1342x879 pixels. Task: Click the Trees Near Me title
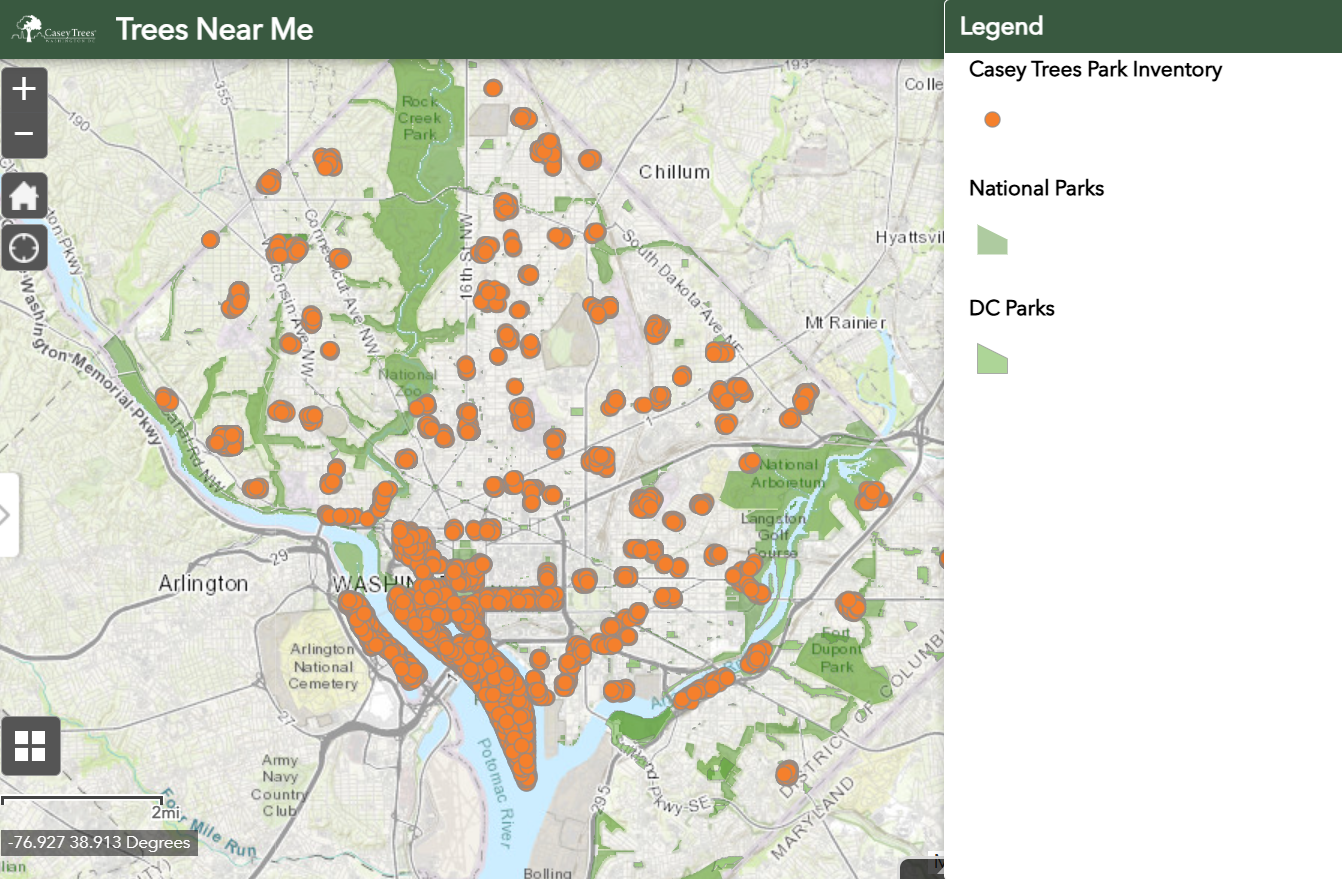[214, 29]
